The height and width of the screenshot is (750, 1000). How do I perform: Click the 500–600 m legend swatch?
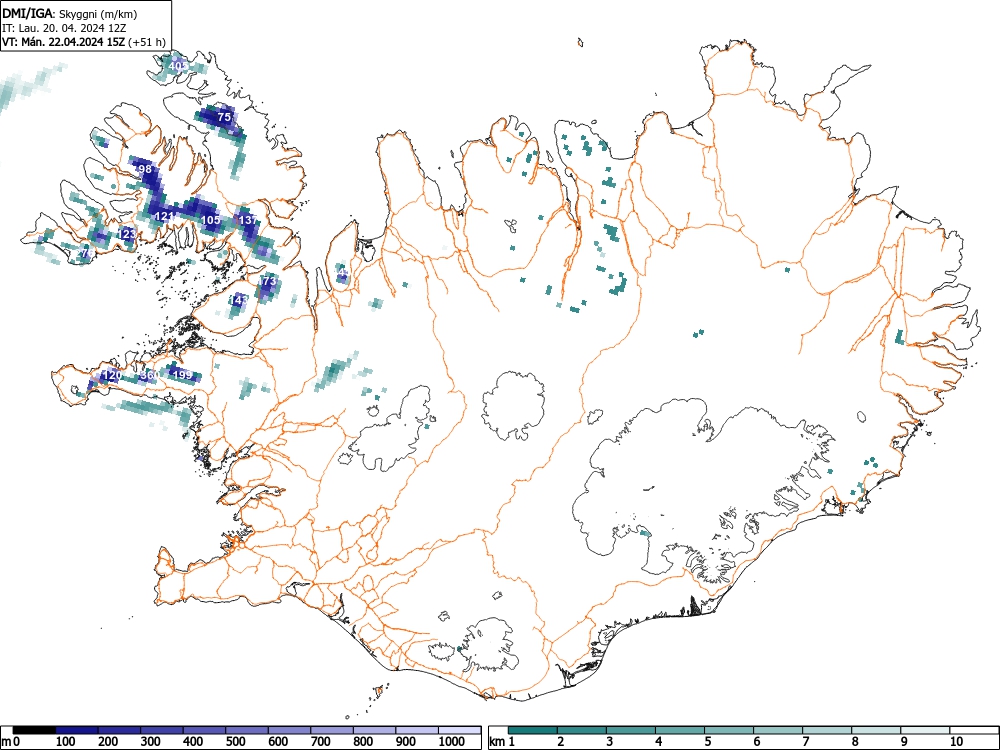tap(247, 730)
